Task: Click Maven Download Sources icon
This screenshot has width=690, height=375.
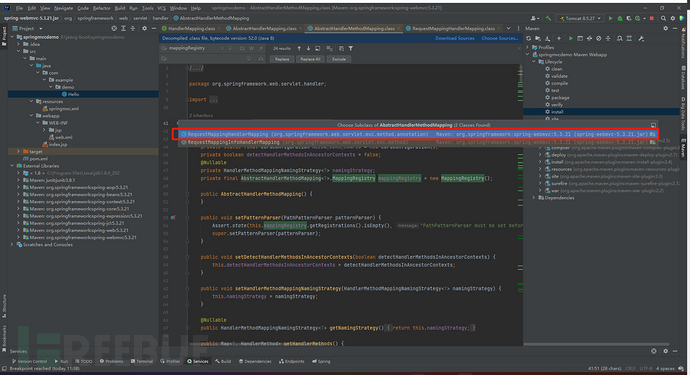Action: pyautogui.click(x=547, y=38)
